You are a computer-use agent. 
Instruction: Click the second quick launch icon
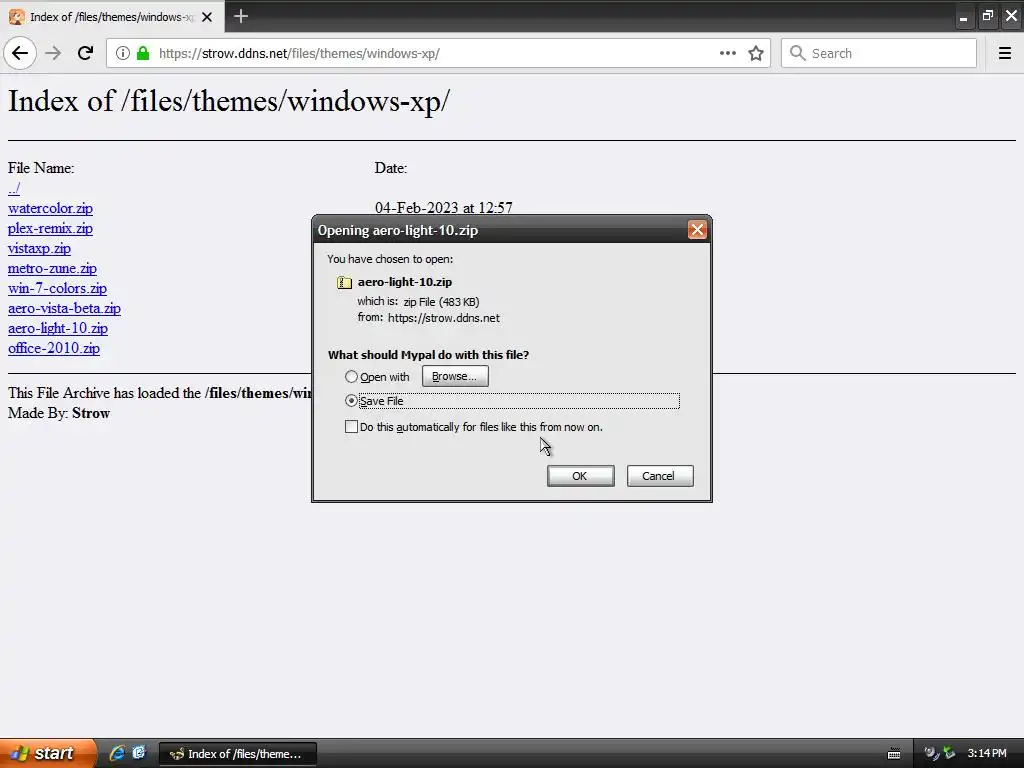point(139,753)
